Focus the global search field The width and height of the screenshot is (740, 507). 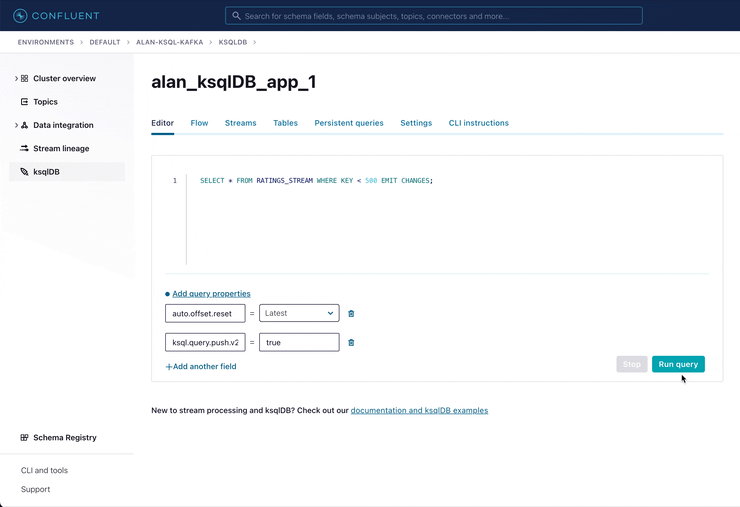coord(434,16)
